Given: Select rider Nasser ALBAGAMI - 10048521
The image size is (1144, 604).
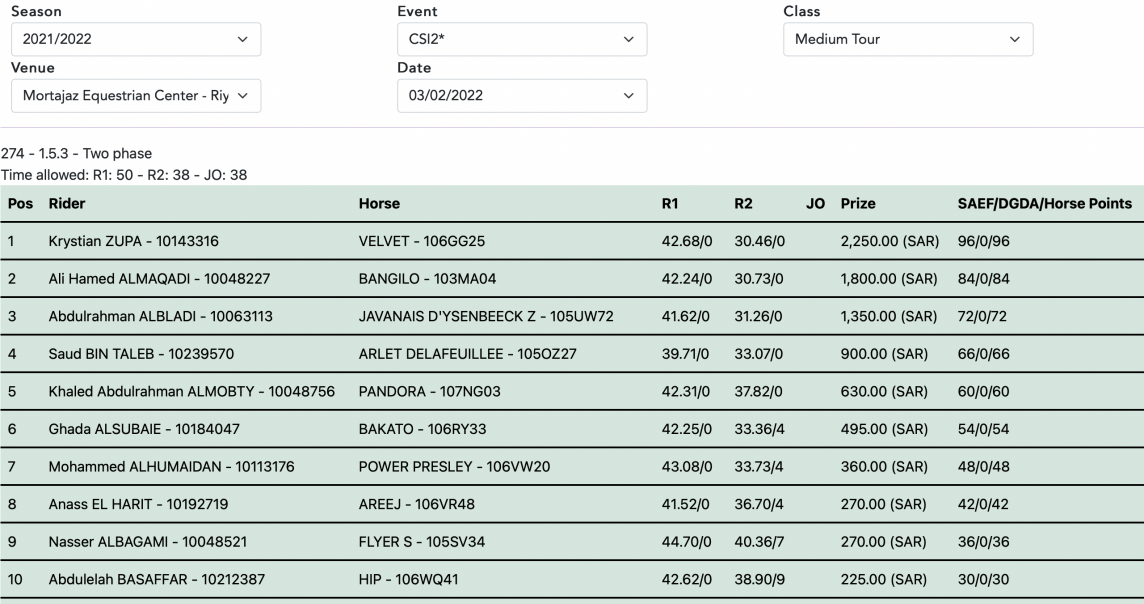Looking at the screenshot, I should click(148, 542).
